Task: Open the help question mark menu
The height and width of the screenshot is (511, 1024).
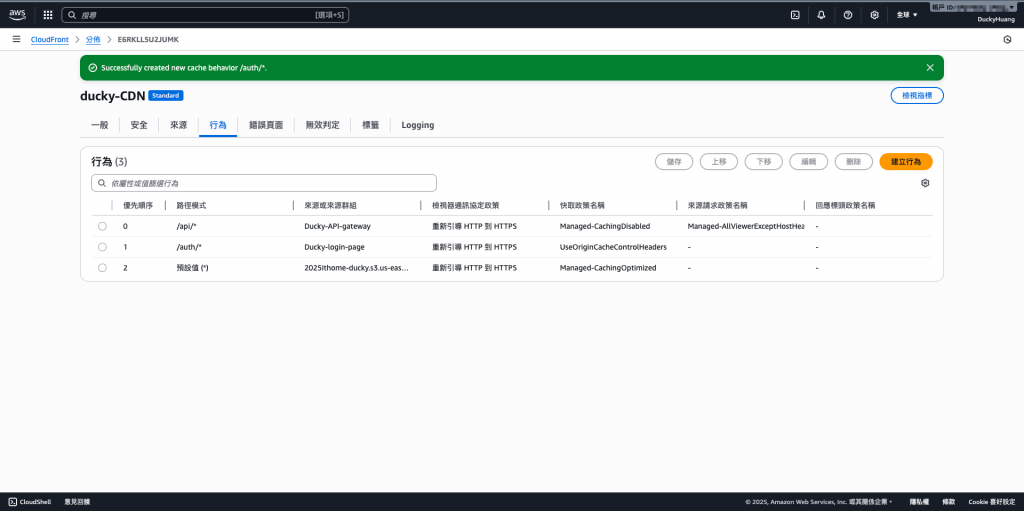Action: pyautogui.click(x=848, y=14)
